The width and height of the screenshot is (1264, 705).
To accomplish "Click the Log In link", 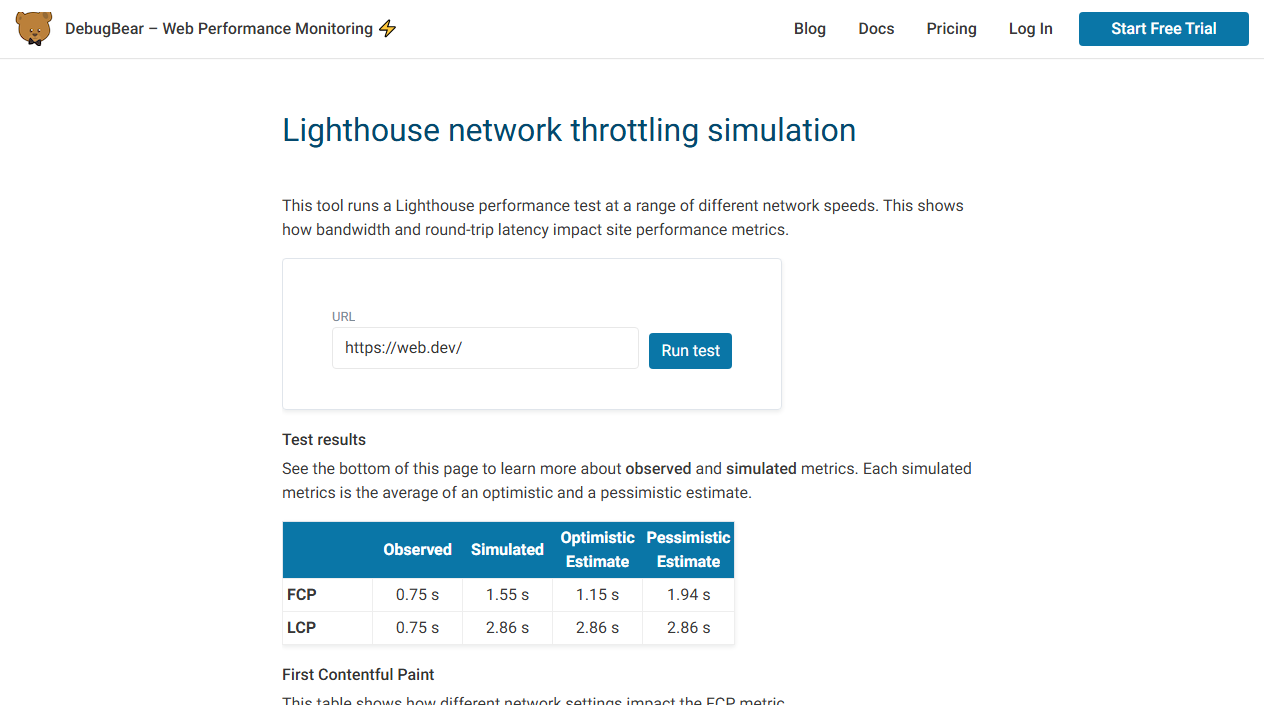I will (1030, 29).
